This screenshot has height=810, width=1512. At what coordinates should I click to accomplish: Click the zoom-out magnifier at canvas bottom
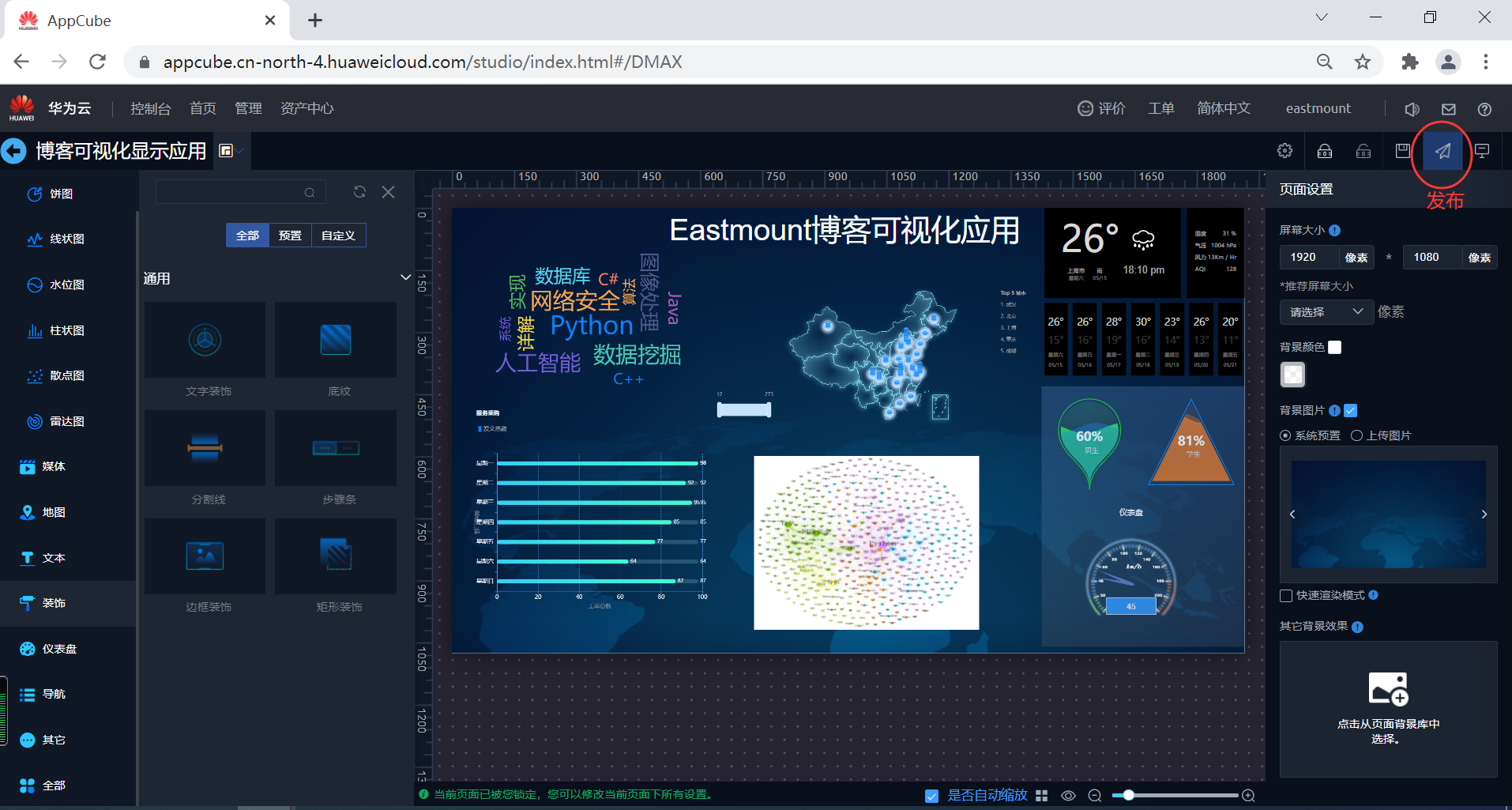coord(1095,796)
